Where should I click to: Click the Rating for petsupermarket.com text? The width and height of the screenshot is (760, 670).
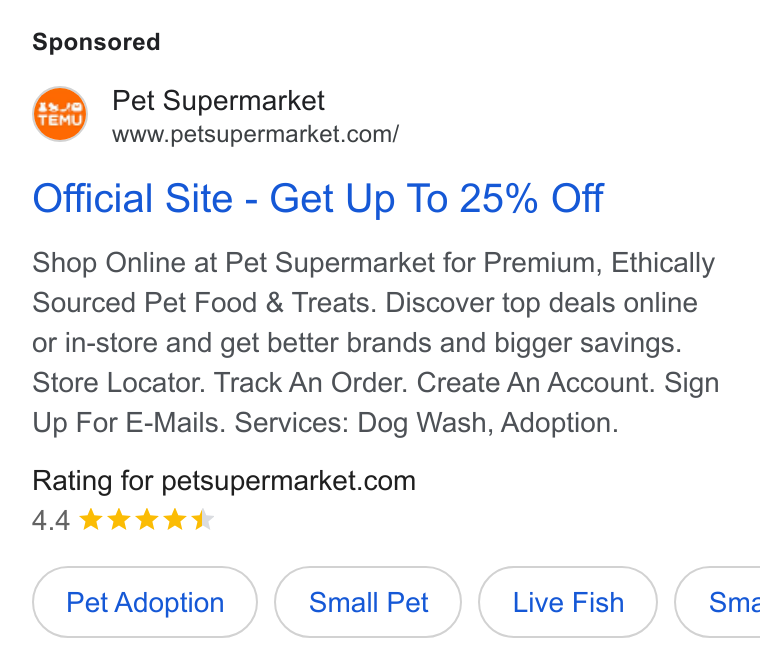click(x=224, y=481)
